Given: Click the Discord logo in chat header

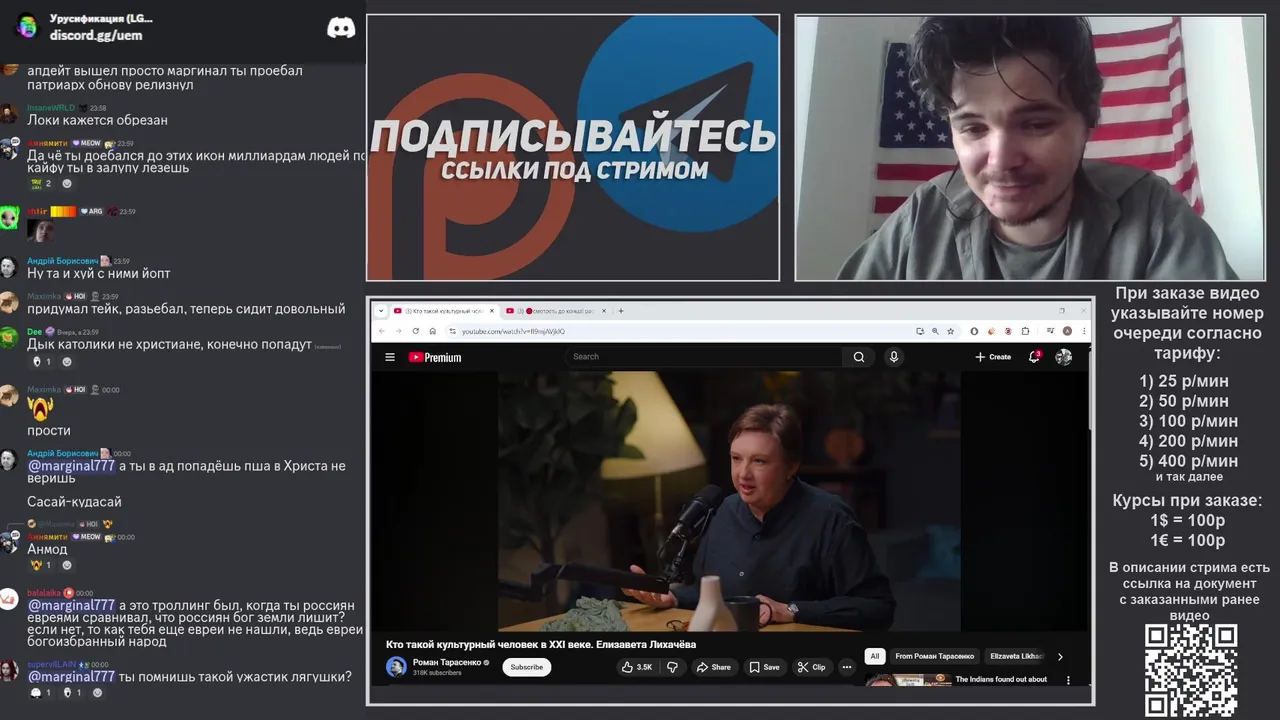Looking at the screenshot, I should point(341,28).
